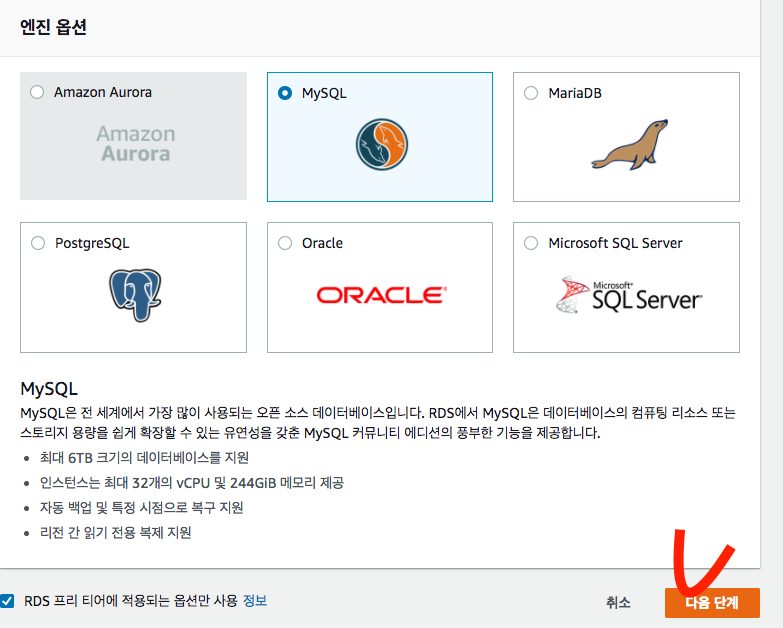
Task: Click the greyed Amazon Aurora logo text
Action: [136, 144]
